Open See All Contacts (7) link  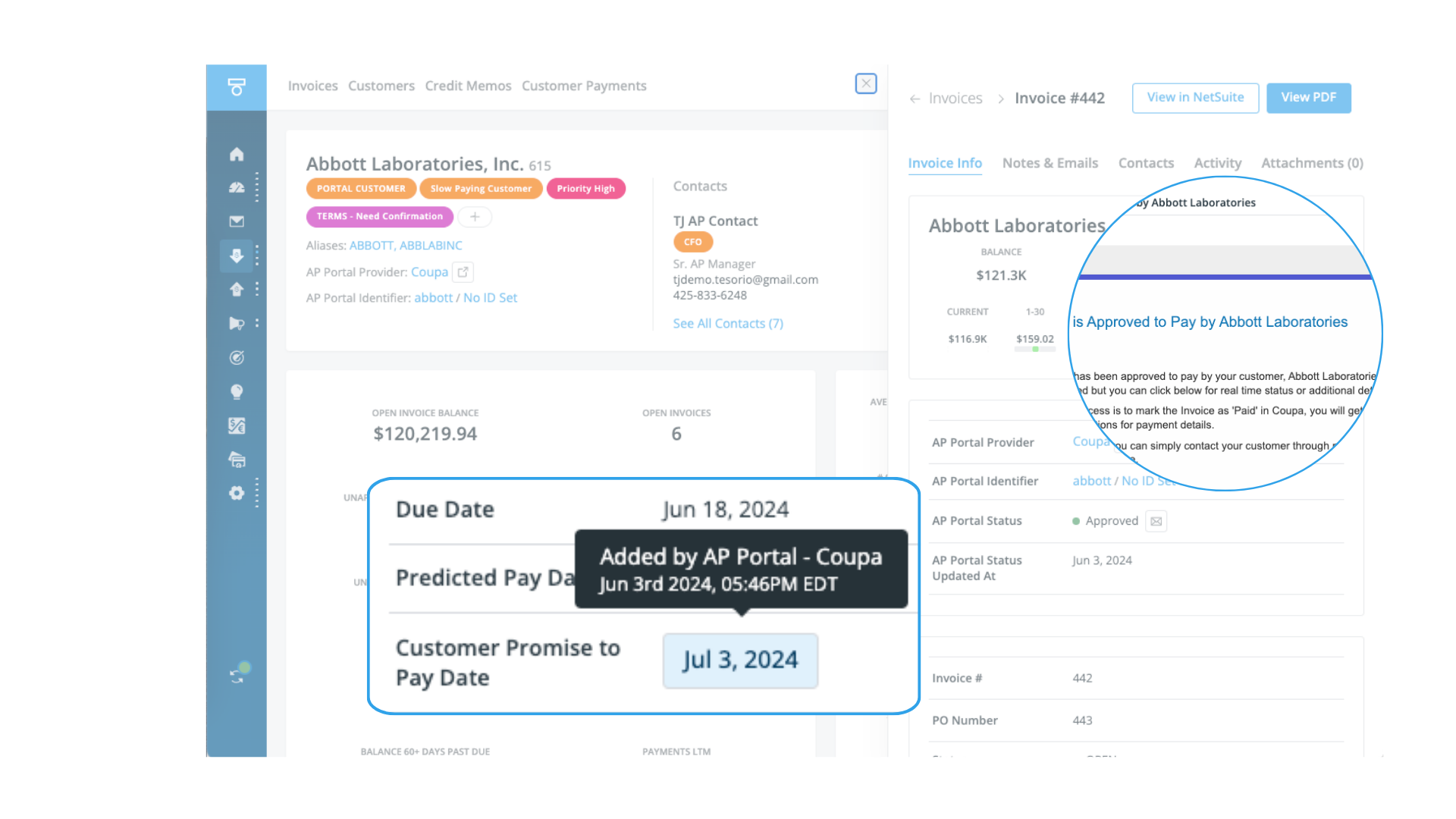[727, 324]
